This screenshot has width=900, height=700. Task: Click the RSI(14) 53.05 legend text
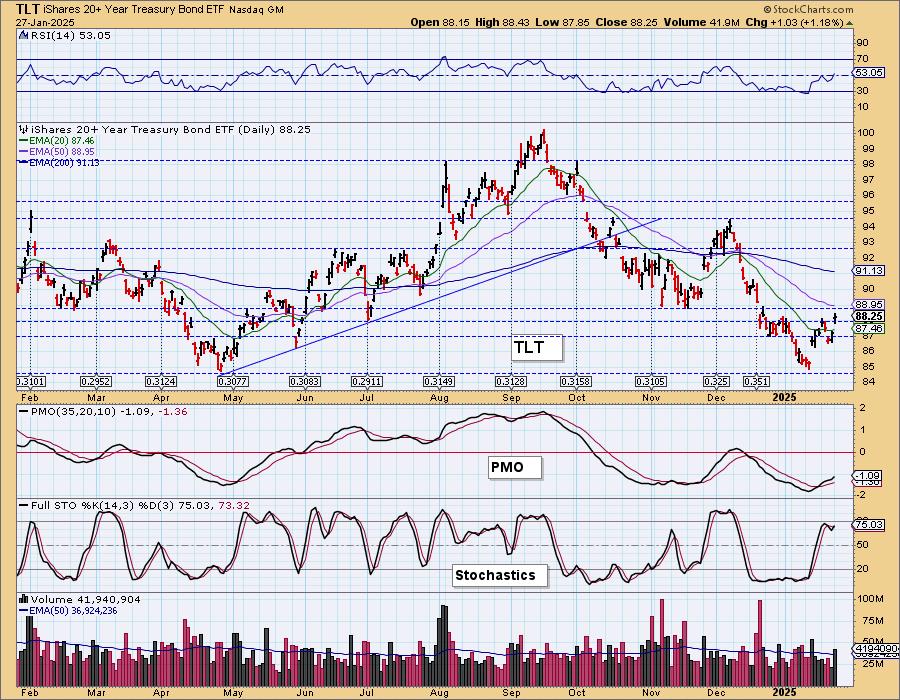point(70,35)
